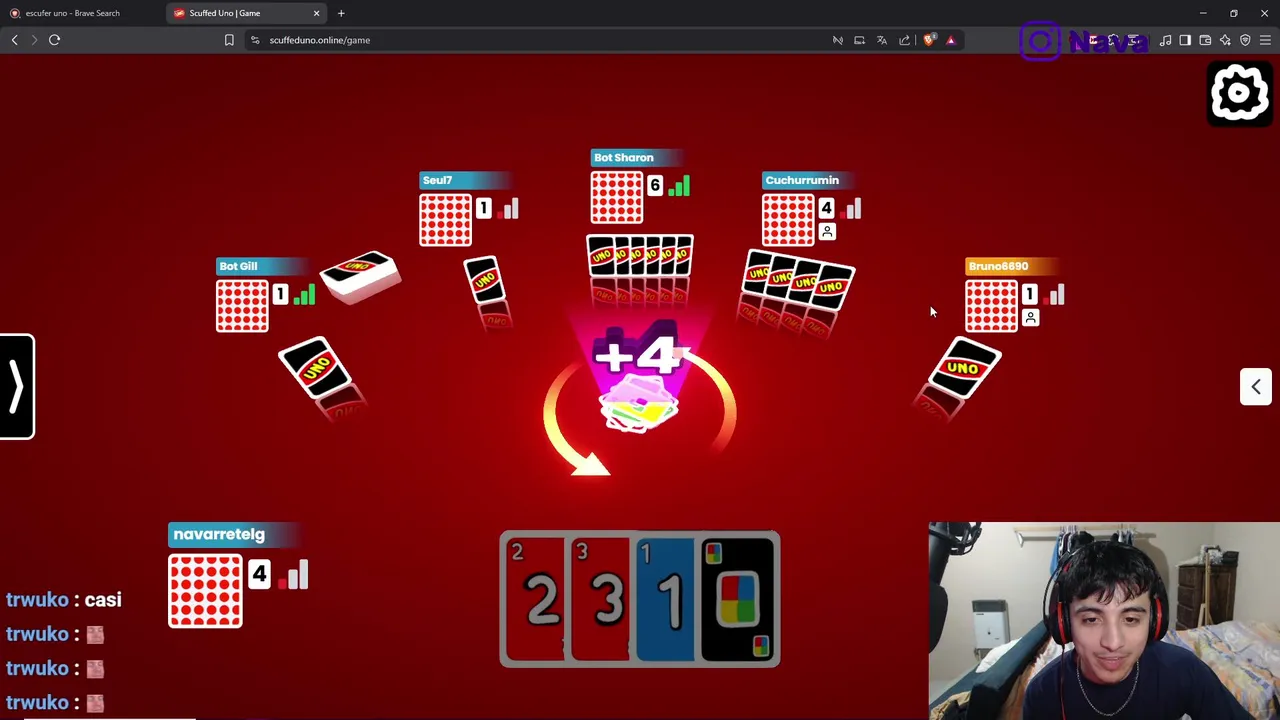Collapse the right side chevron panel
The width and height of the screenshot is (1280, 720).
[1256, 387]
